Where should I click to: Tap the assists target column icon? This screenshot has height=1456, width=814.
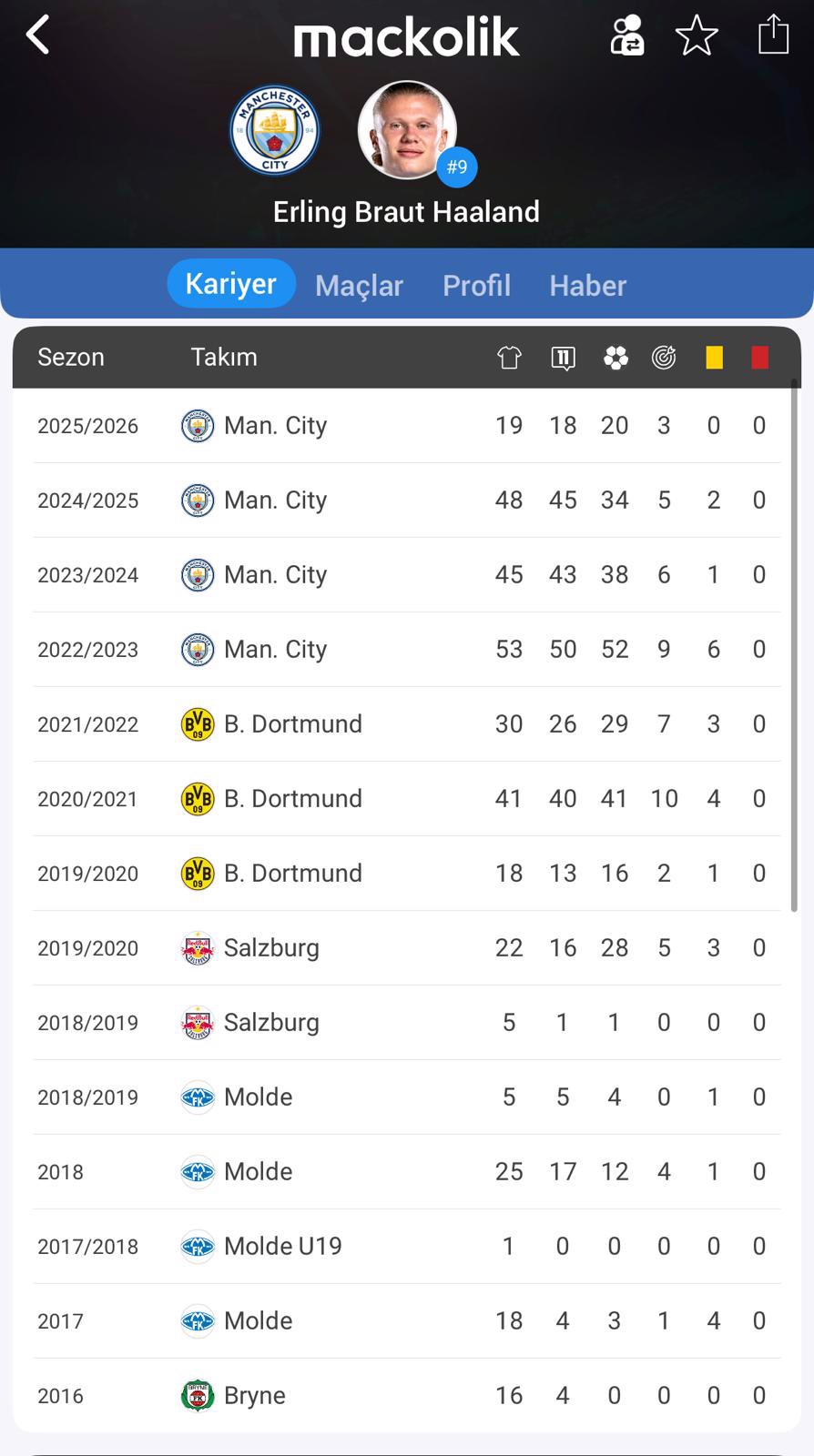click(x=664, y=358)
